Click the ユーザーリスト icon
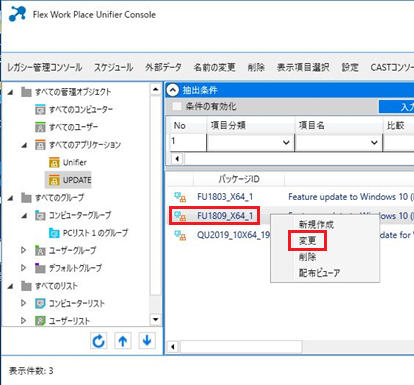The image size is (414, 385). click(x=40, y=321)
